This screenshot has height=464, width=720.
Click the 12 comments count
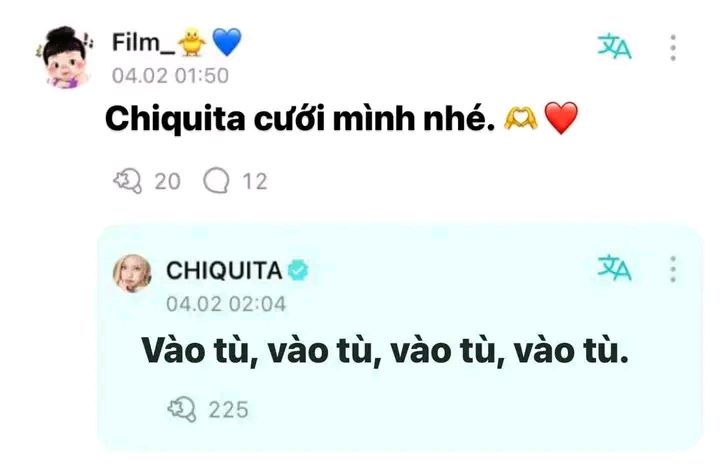255,181
